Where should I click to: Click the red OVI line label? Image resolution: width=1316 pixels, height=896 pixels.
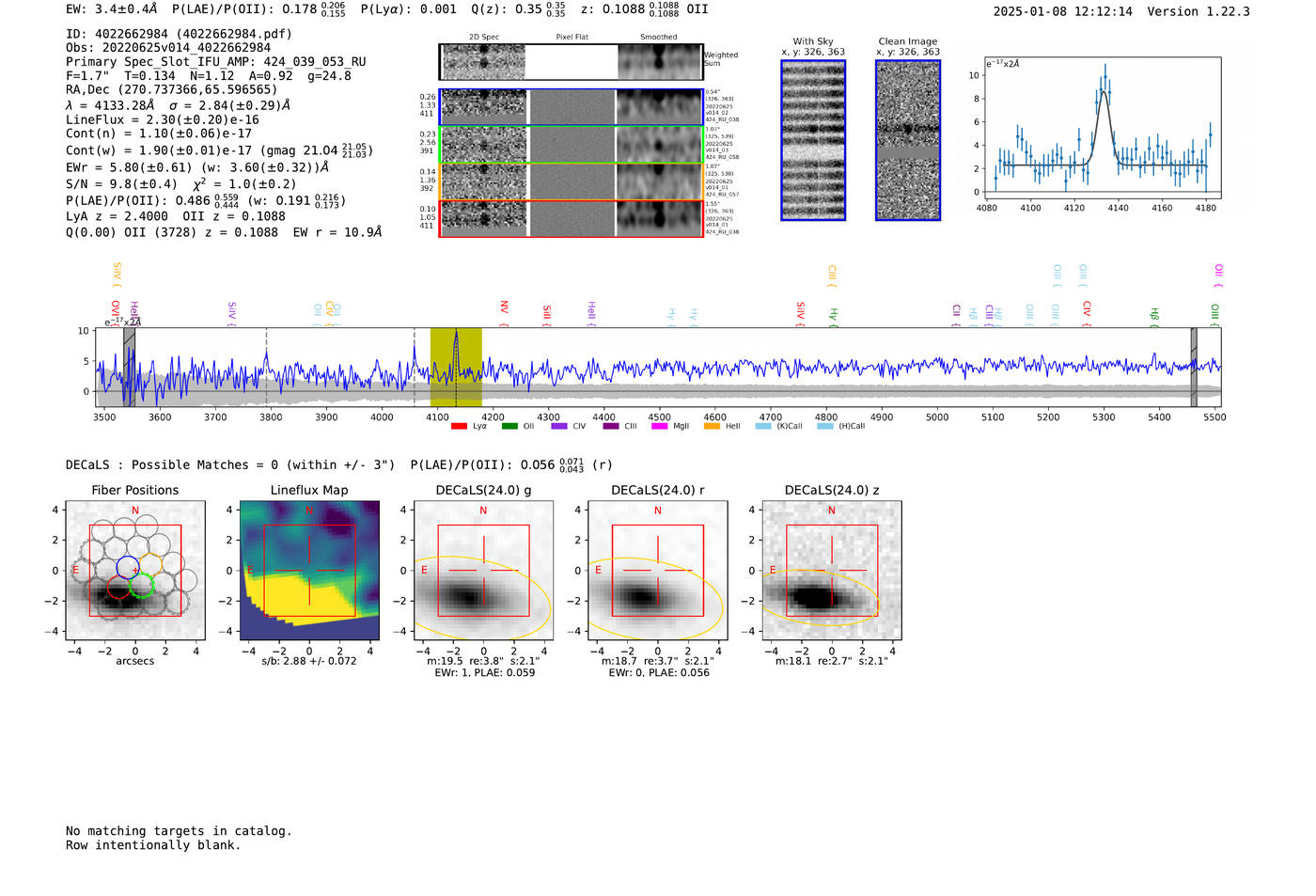pyautogui.click(x=116, y=312)
